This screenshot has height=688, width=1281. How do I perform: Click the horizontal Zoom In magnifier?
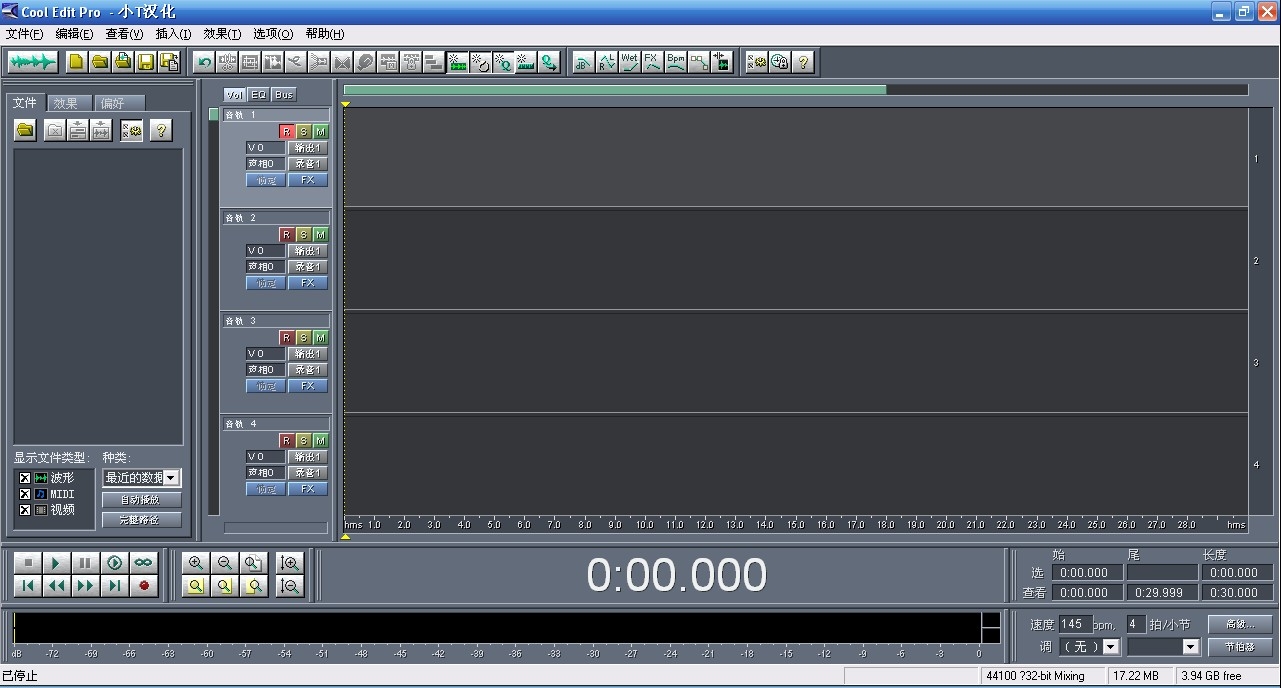pos(196,563)
